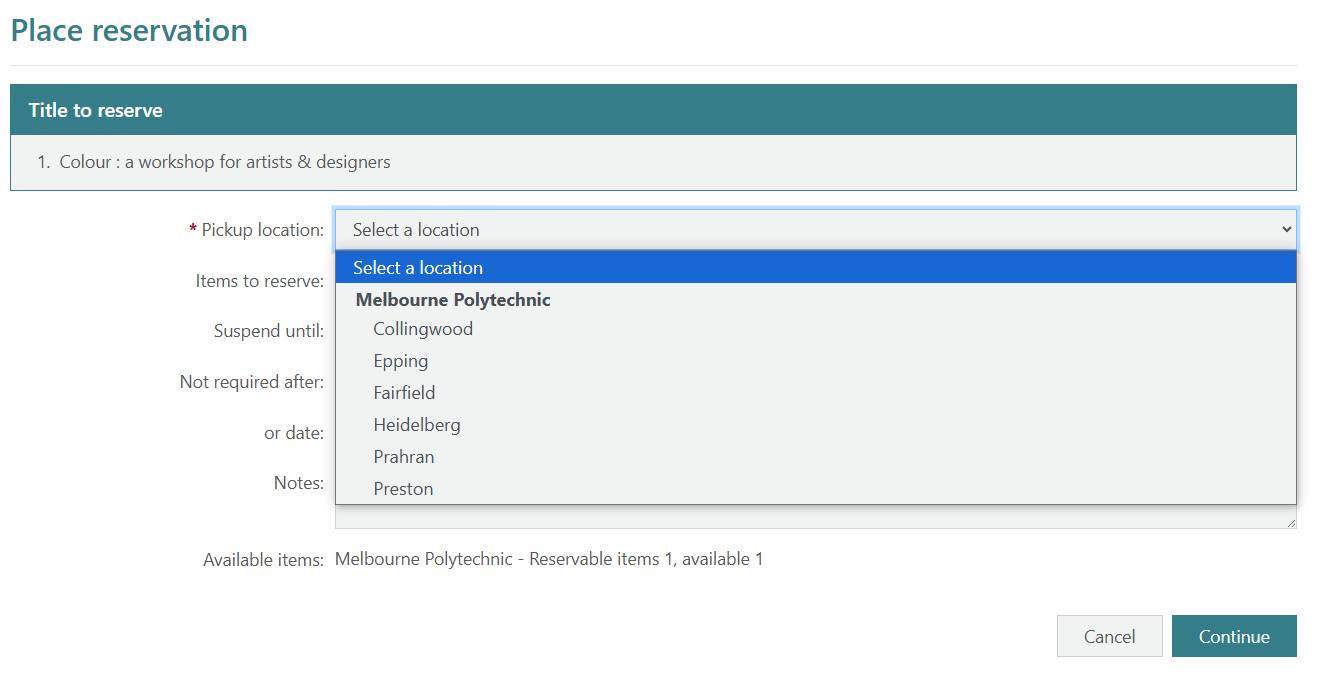Pick Epping from the location list
The image size is (1321, 682).
pos(401,361)
